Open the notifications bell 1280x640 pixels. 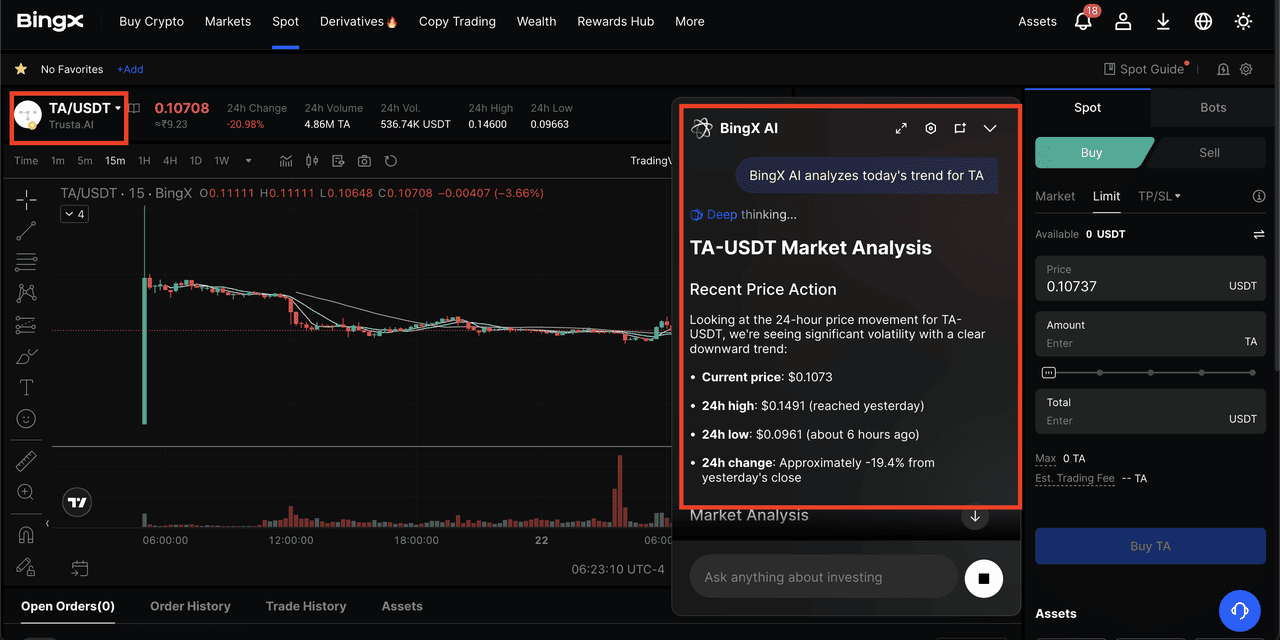point(1083,21)
